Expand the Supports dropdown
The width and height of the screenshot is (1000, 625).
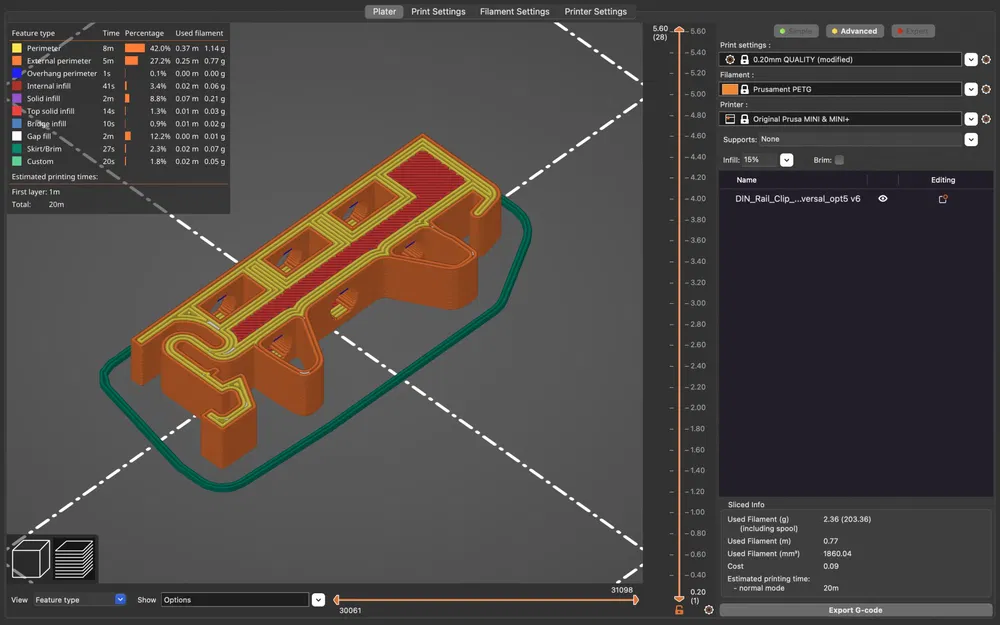click(970, 140)
